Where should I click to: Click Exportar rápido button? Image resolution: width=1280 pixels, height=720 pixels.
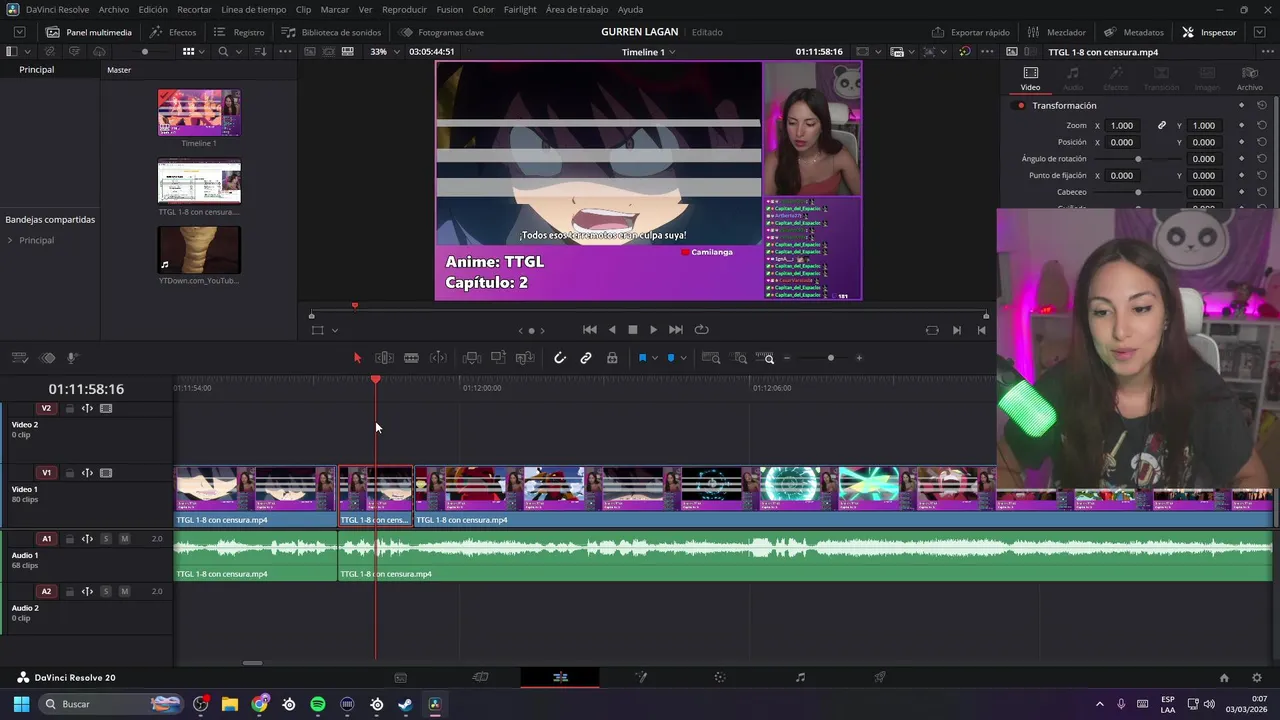click(970, 32)
